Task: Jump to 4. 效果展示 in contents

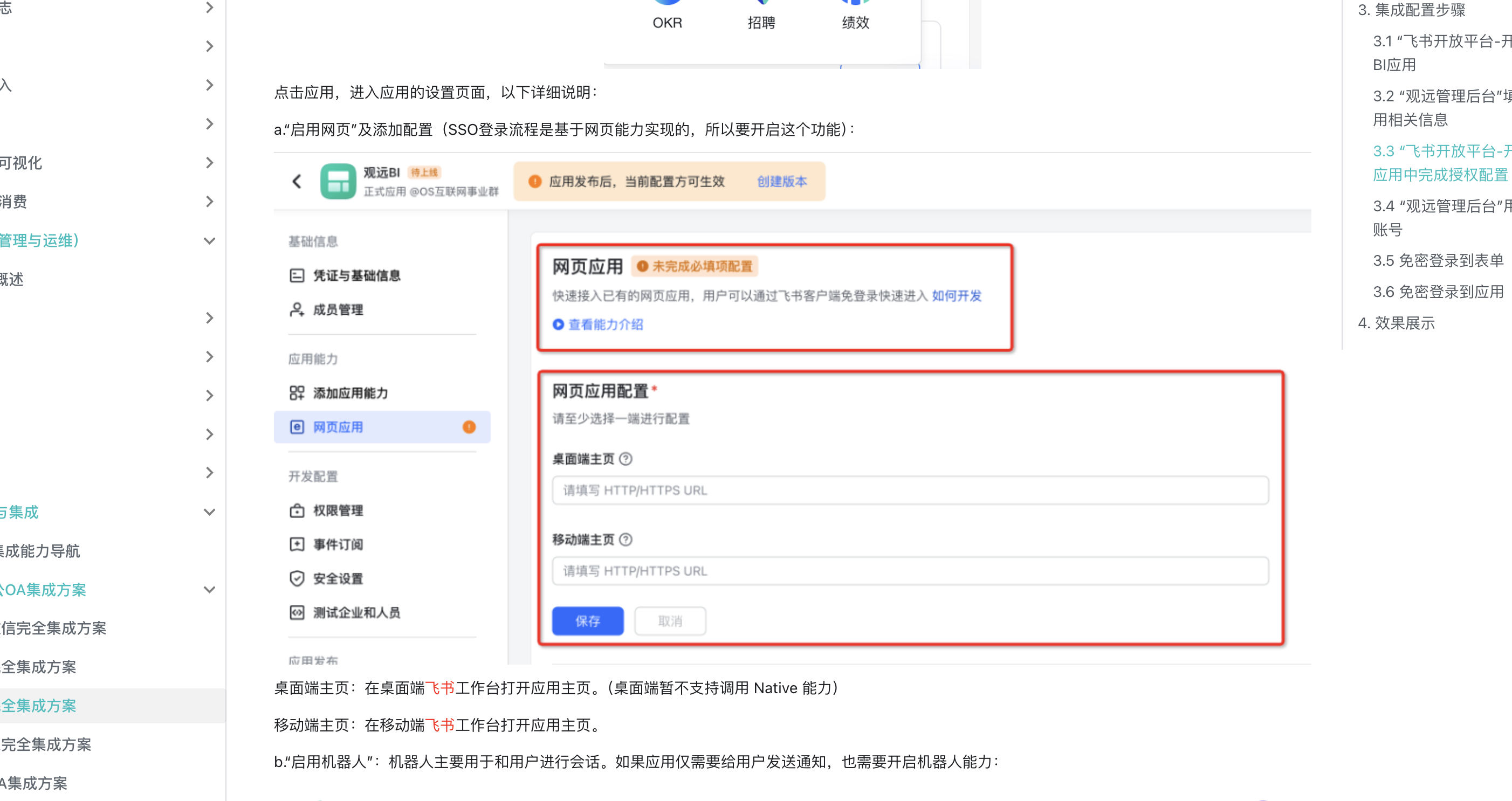Action: (x=1396, y=323)
